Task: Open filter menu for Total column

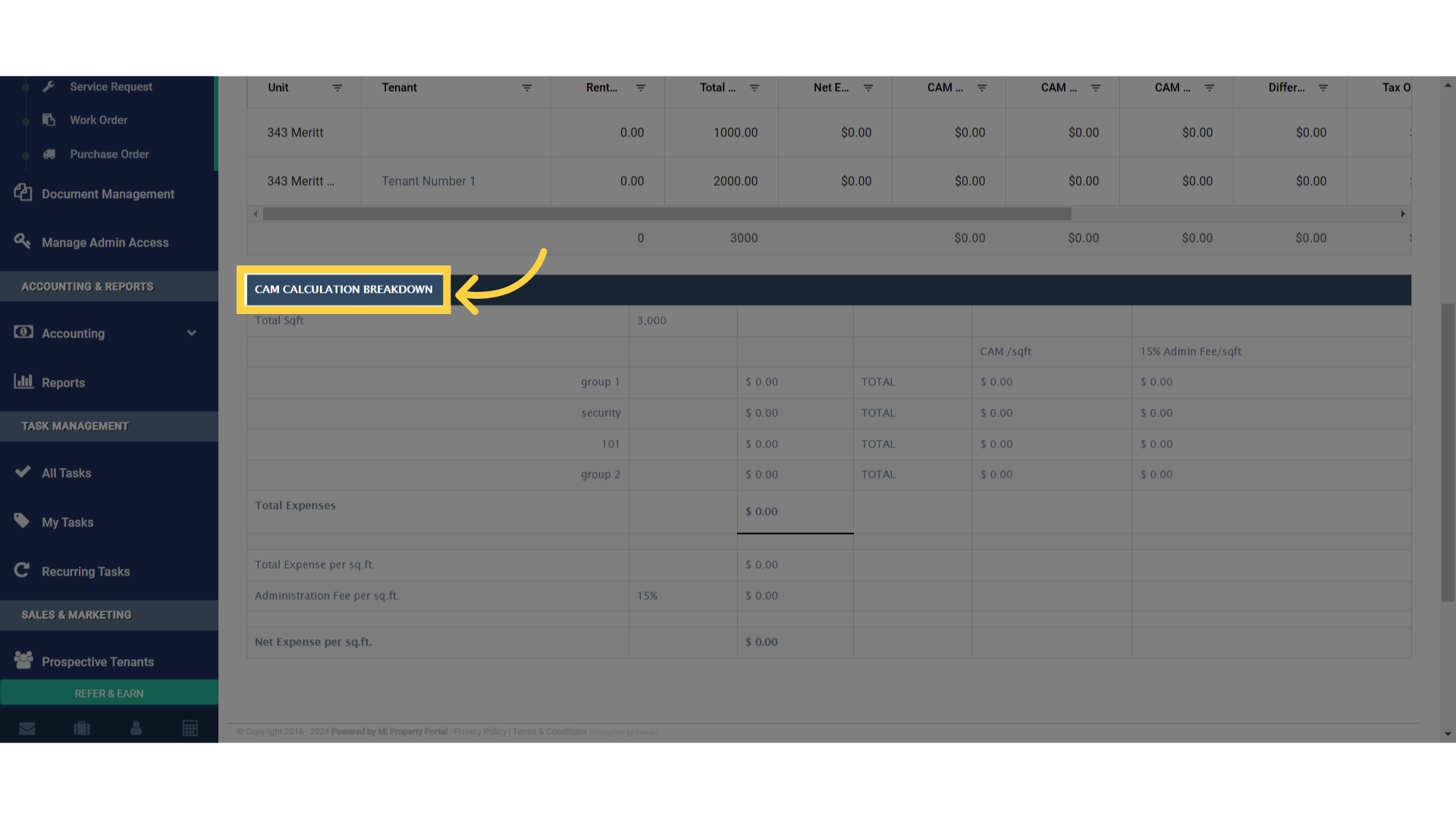Action: point(755,88)
